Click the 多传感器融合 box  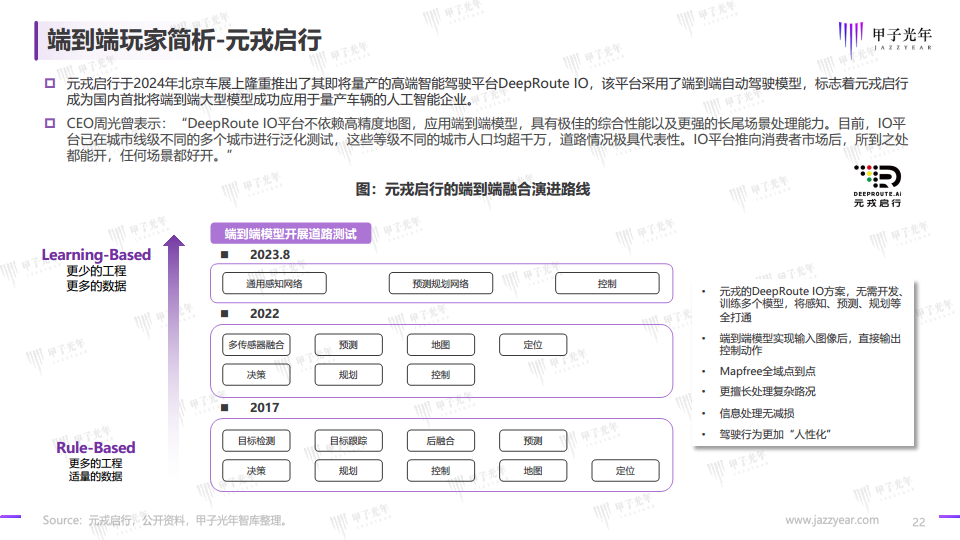tap(257, 345)
